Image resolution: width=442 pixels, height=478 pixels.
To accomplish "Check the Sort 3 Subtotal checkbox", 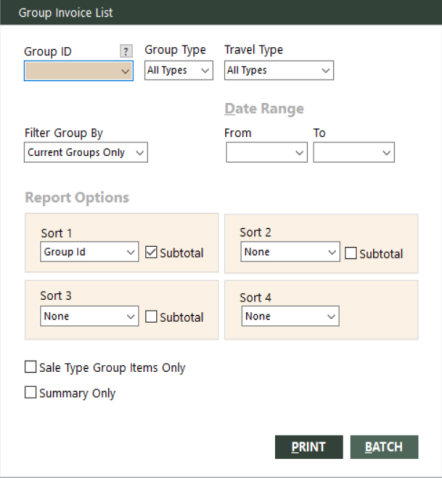I will [x=151, y=317].
